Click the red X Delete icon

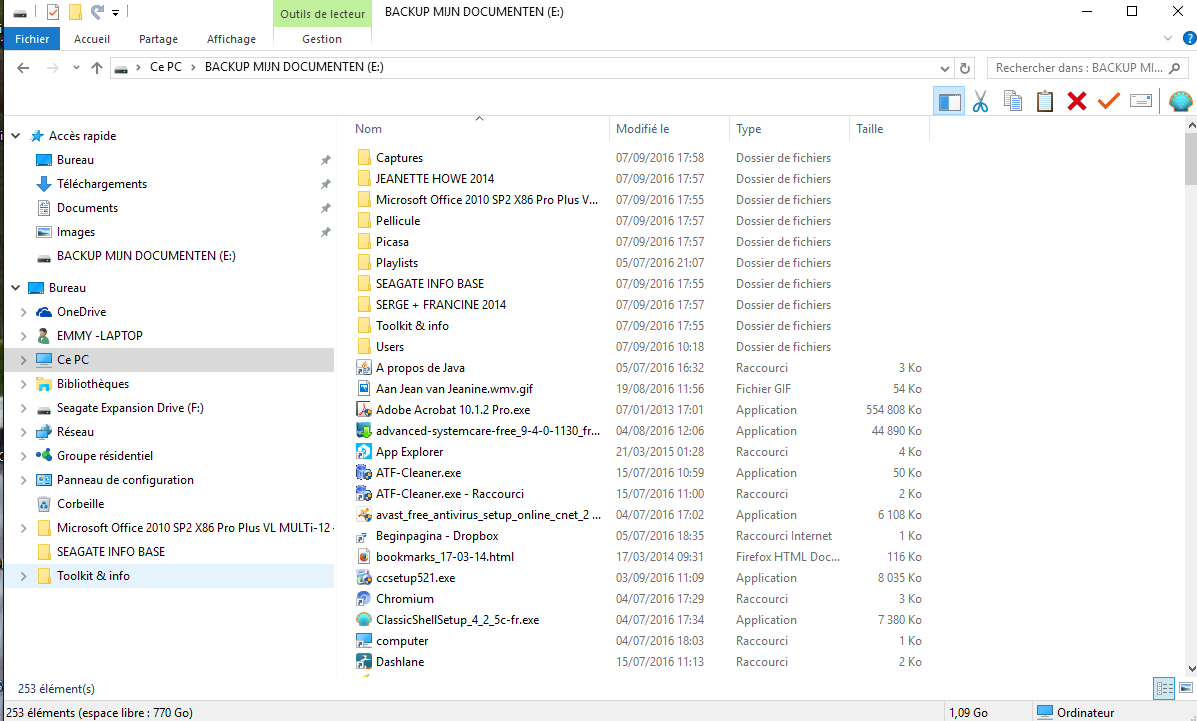tap(1077, 101)
